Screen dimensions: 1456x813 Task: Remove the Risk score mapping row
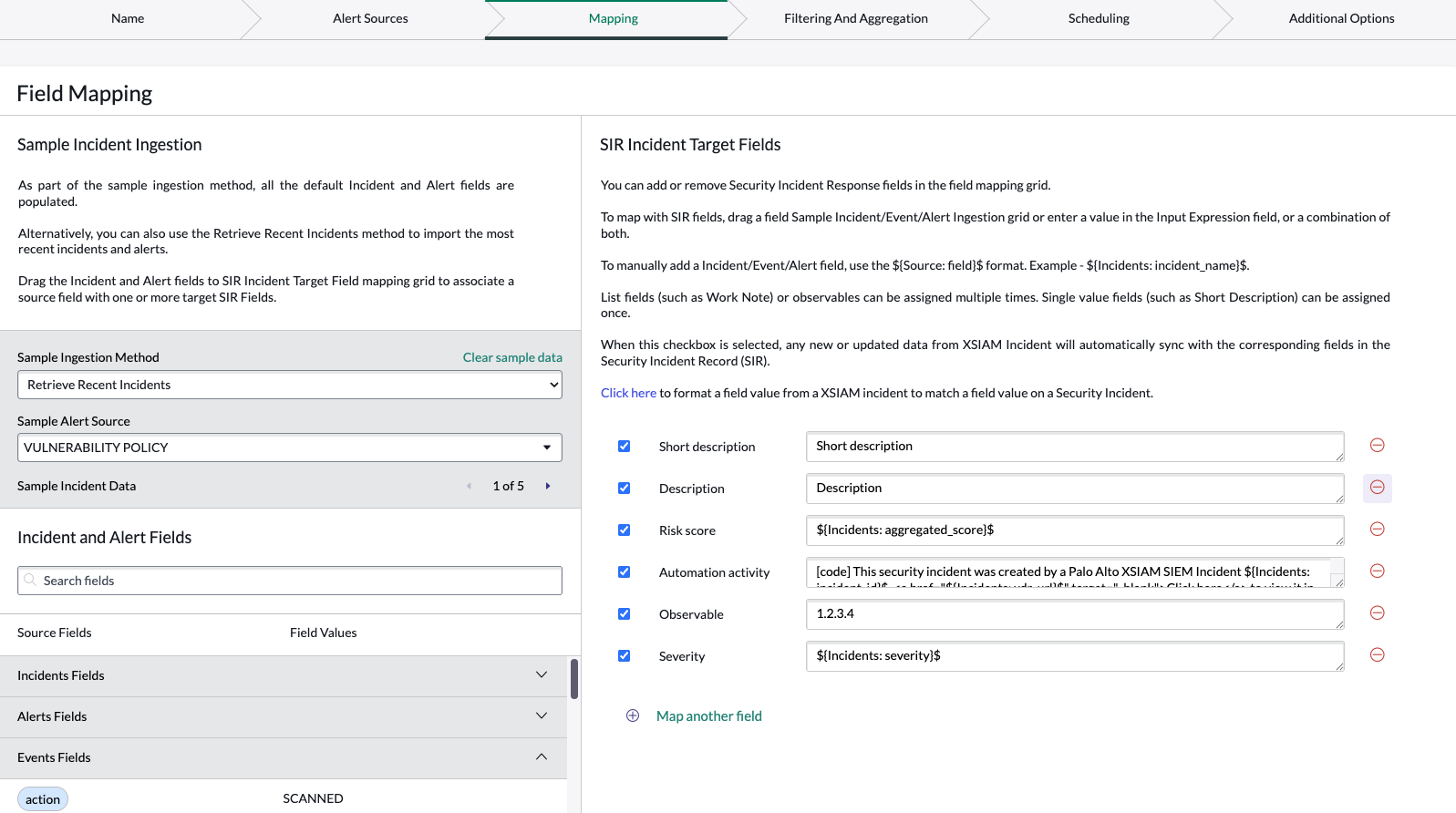[x=1378, y=529]
